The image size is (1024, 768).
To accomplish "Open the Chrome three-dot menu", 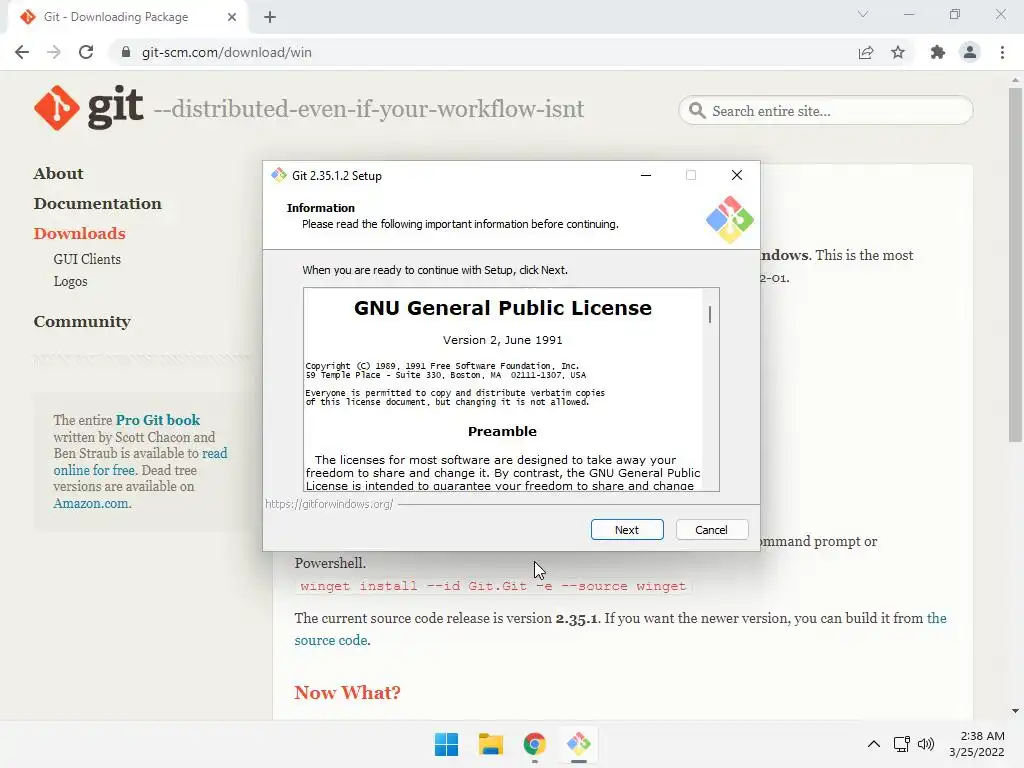I will [x=1002, y=52].
